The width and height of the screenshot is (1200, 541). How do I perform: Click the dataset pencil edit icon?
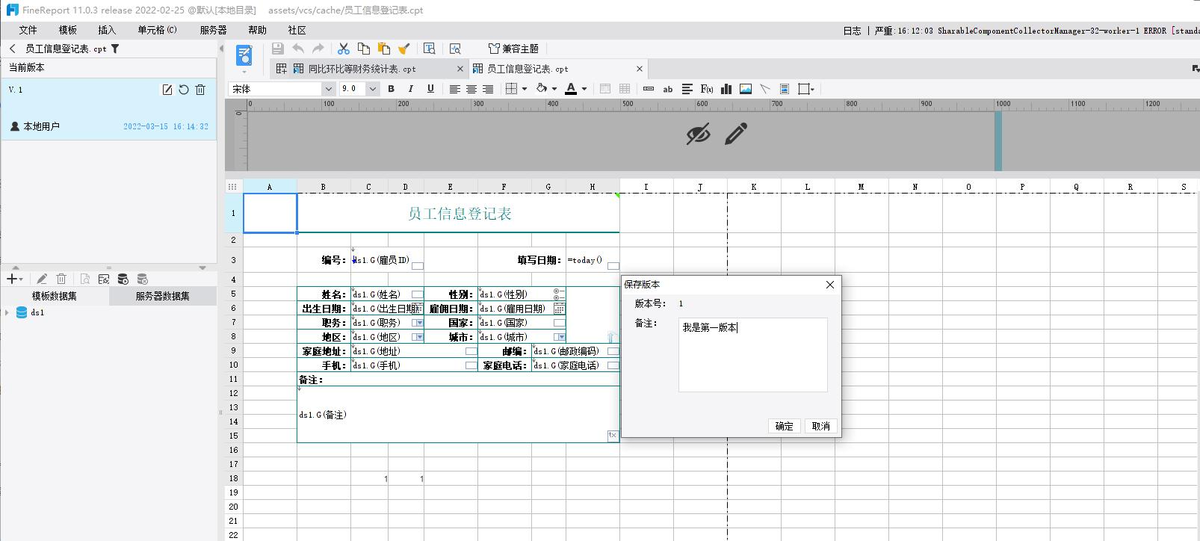(42, 279)
